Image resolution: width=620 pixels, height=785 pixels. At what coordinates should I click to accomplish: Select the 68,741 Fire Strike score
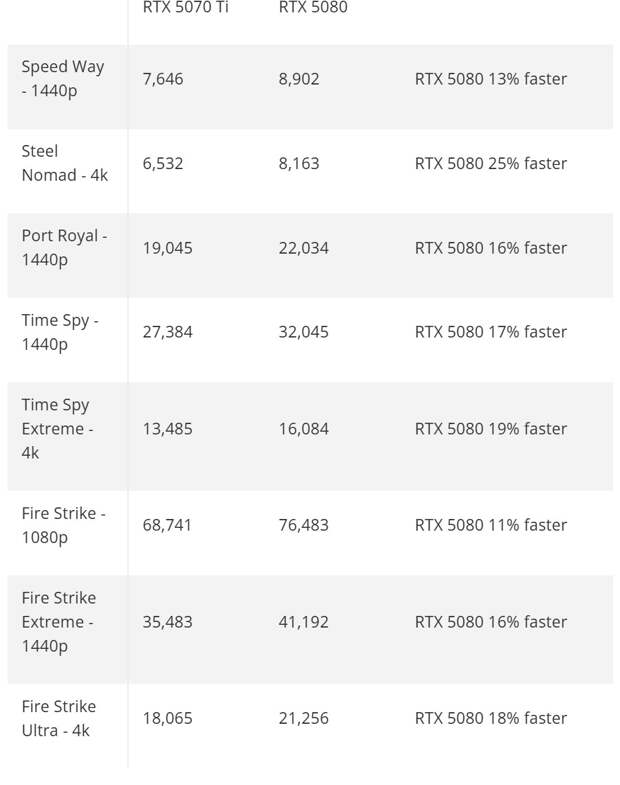167,526
